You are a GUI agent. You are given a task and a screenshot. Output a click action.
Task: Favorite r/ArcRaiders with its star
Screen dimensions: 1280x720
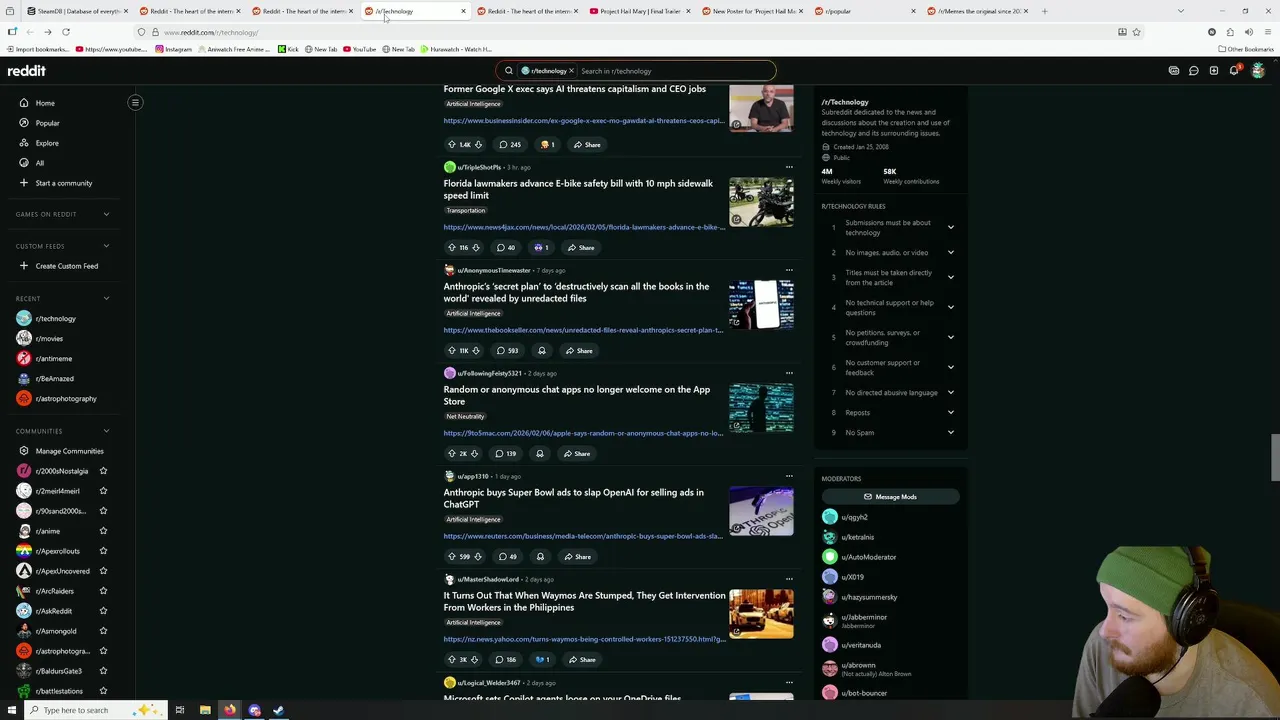tap(103, 591)
